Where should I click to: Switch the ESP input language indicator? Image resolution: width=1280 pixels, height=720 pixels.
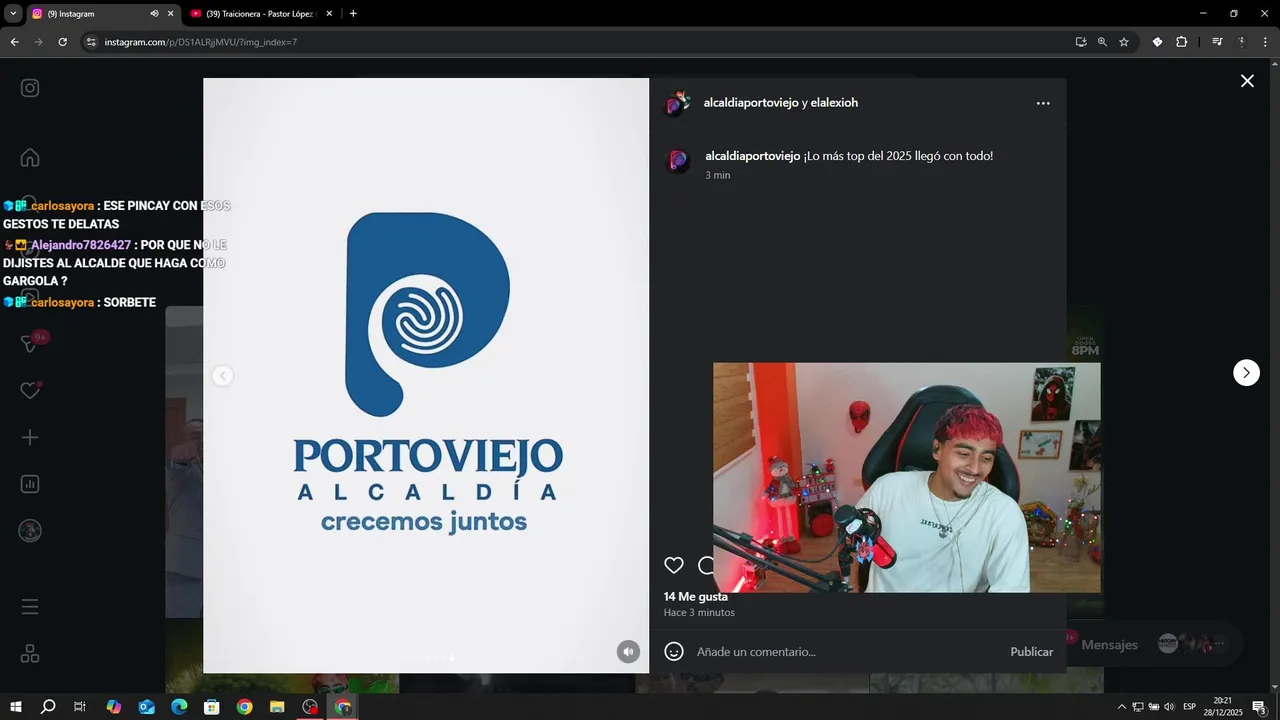pos(1190,707)
